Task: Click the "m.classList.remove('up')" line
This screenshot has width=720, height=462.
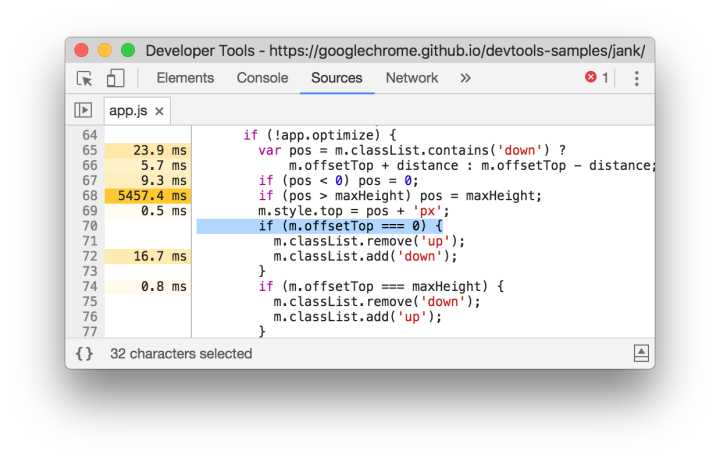Action: pyautogui.click(x=369, y=241)
